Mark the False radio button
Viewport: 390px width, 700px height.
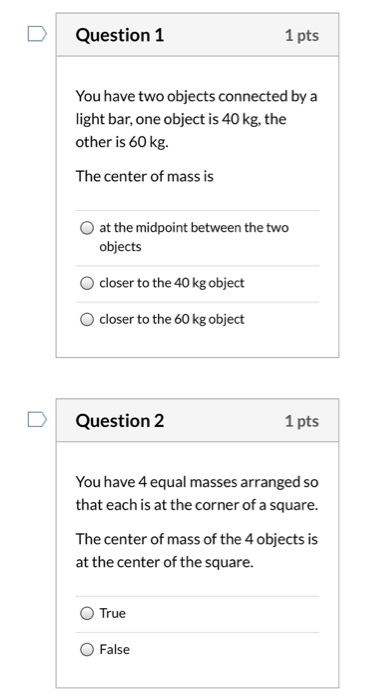point(87,650)
